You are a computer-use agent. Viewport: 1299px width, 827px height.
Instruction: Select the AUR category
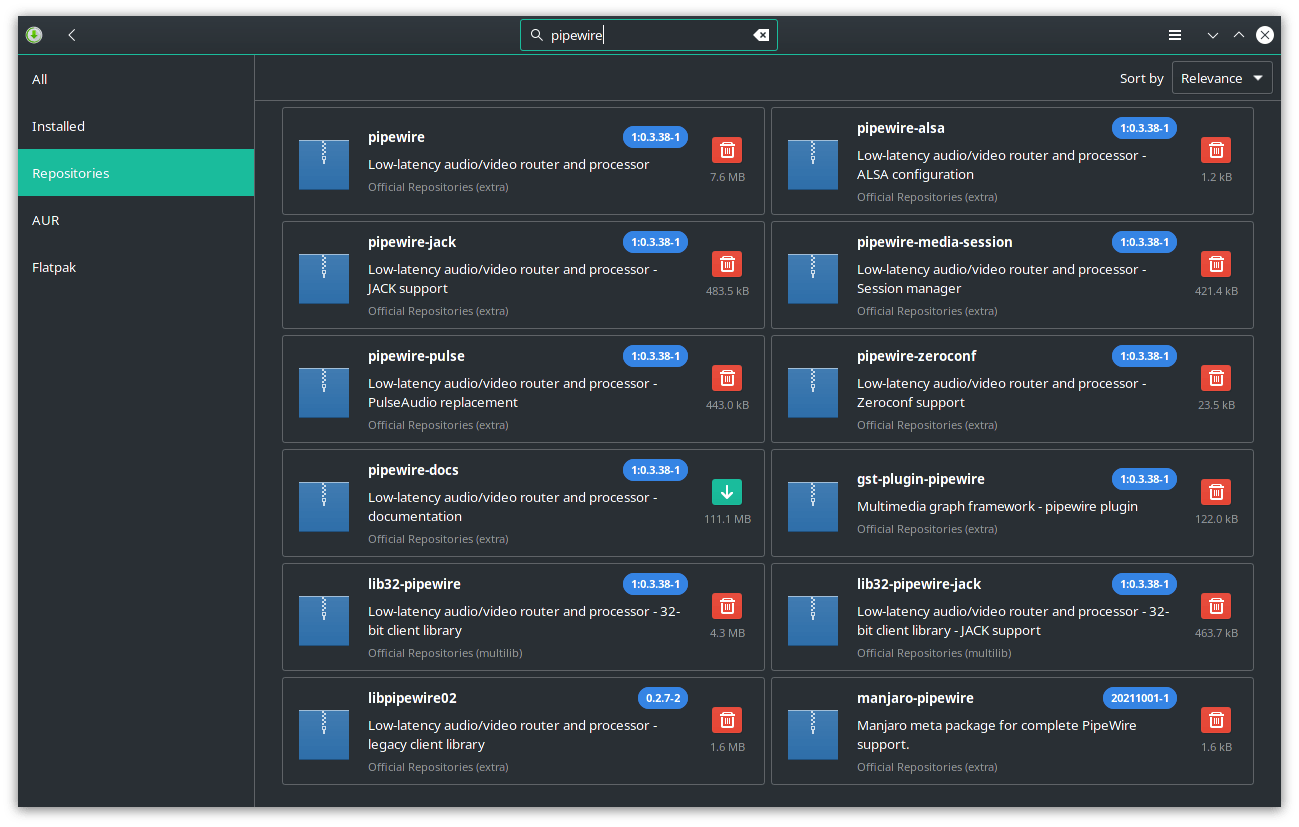pos(46,220)
